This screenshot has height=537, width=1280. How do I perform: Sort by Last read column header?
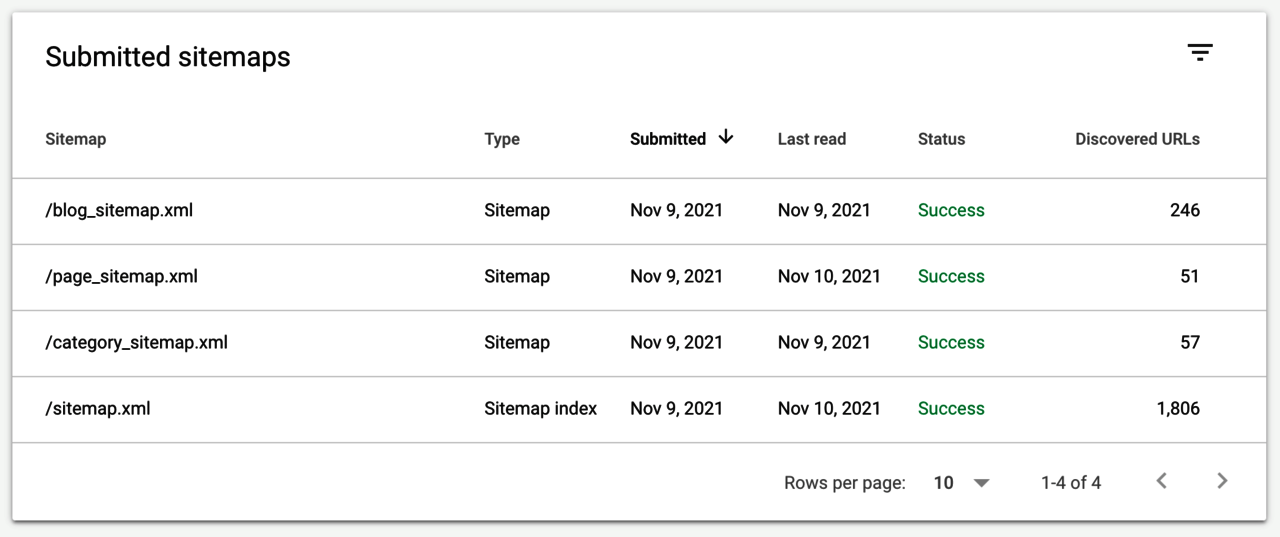click(811, 139)
